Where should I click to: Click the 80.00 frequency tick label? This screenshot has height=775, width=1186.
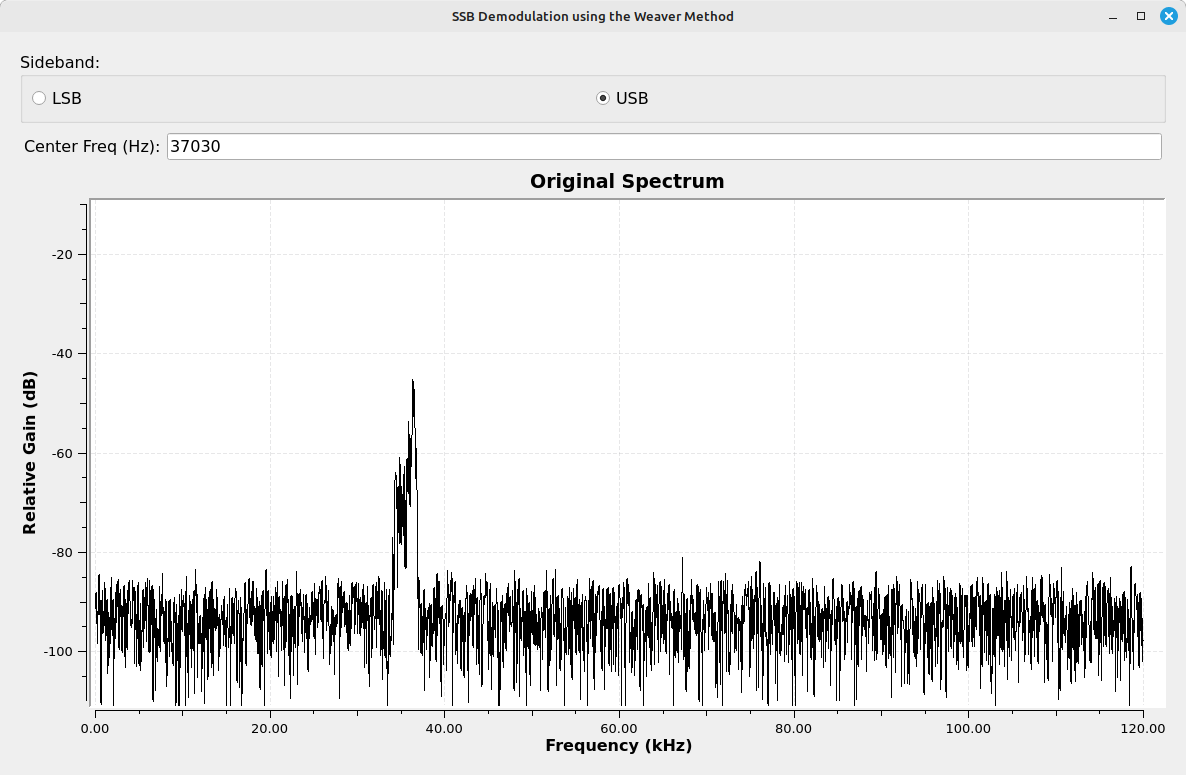793,729
